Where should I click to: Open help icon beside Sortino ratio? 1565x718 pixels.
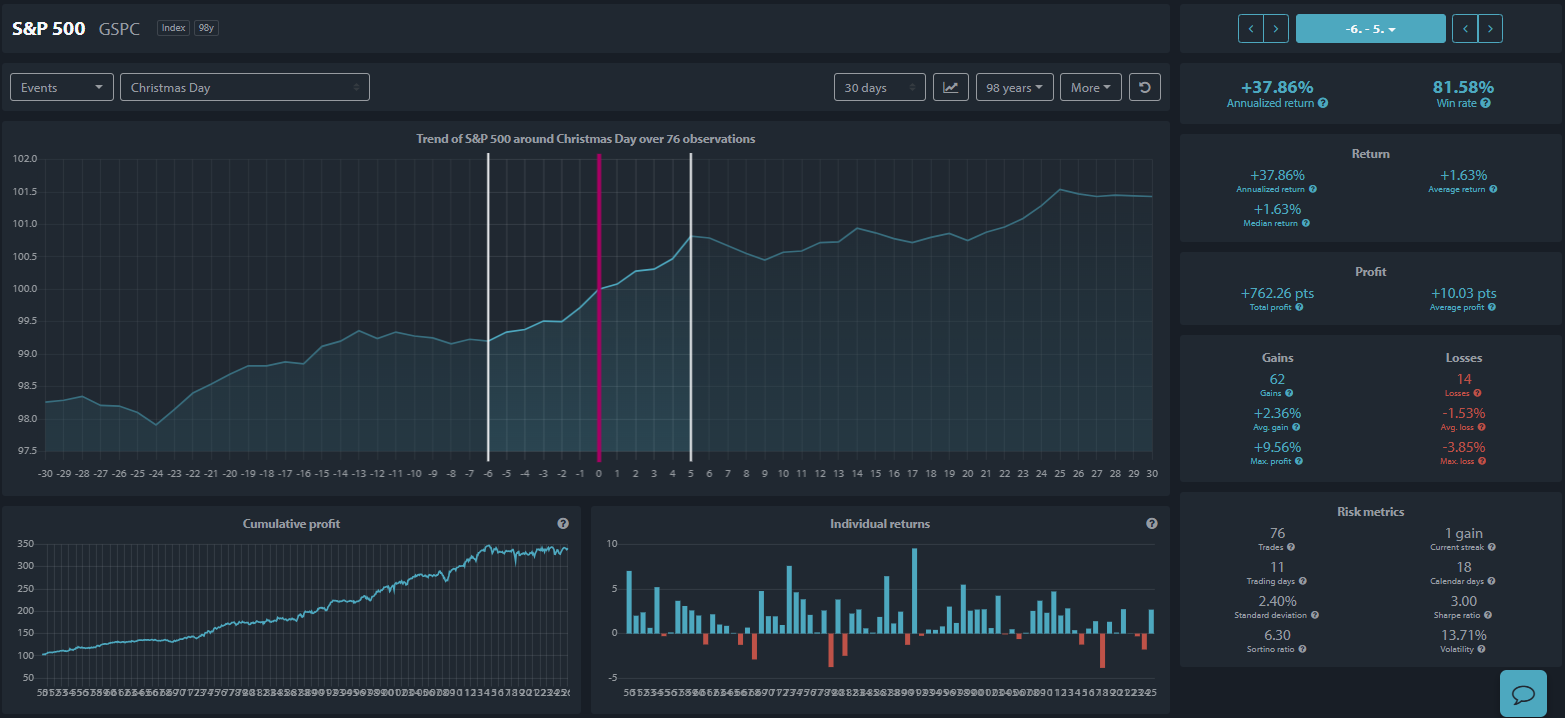(x=1303, y=649)
